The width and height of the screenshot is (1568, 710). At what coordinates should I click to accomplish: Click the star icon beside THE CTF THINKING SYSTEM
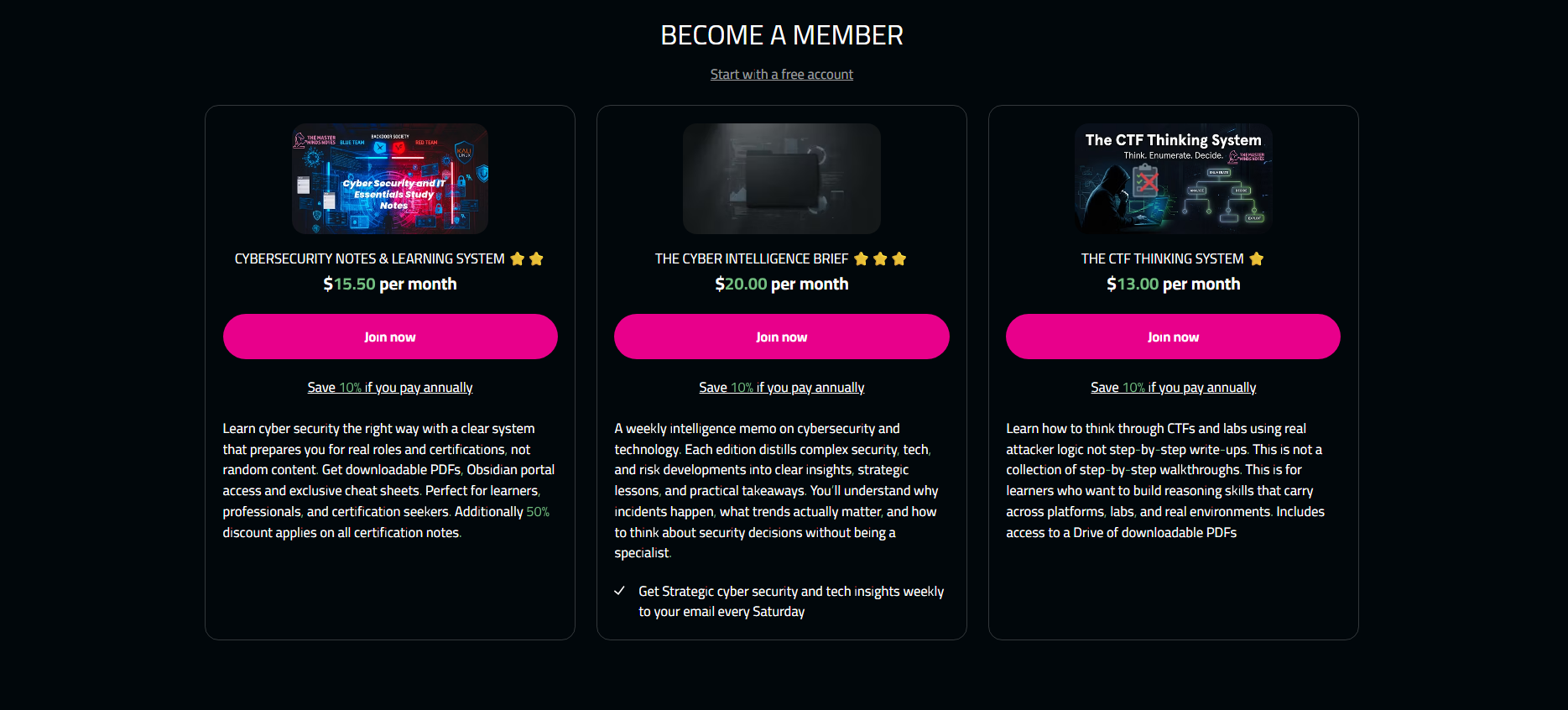1256,258
